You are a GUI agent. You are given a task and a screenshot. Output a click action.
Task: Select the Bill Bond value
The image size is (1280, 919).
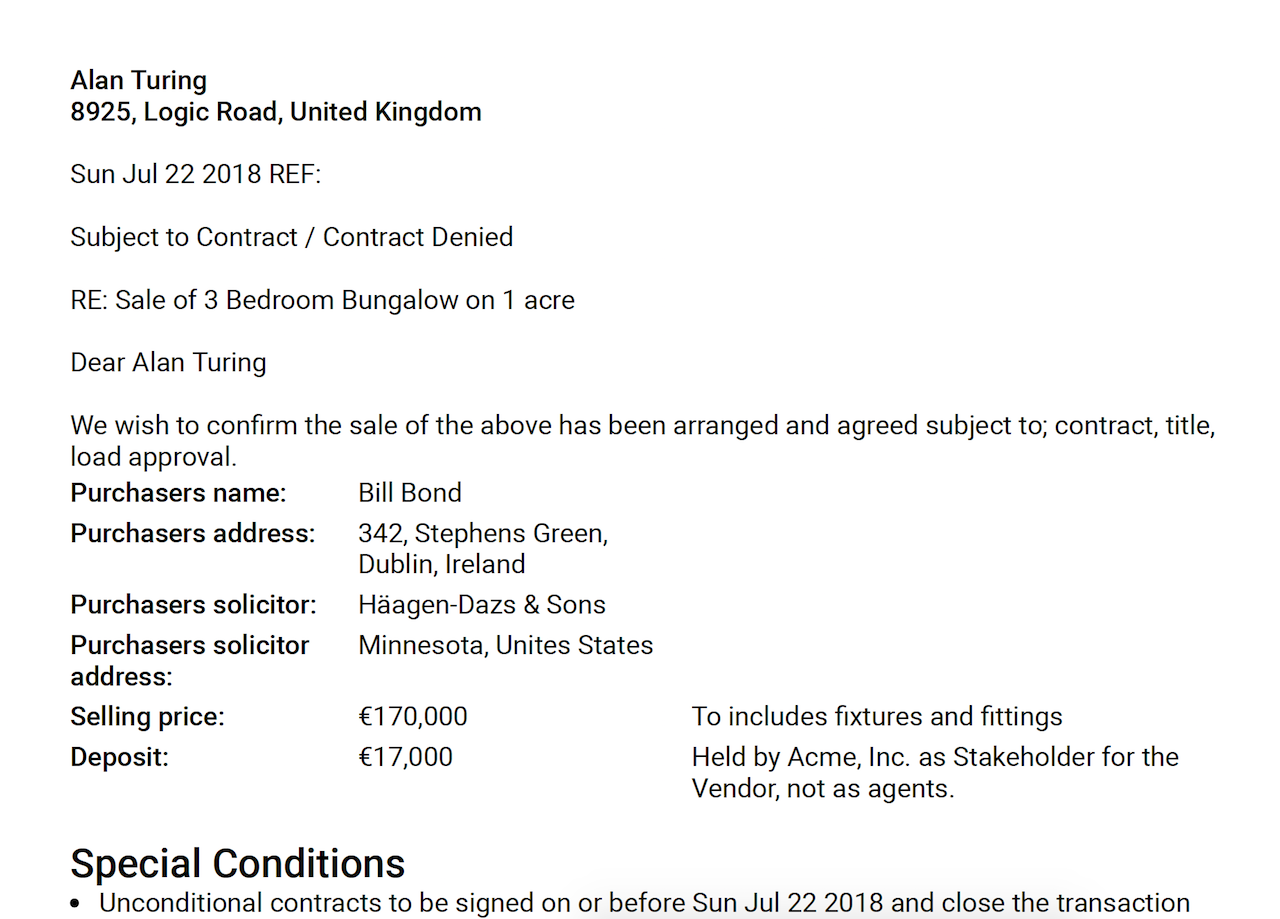(x=410, y=493)
